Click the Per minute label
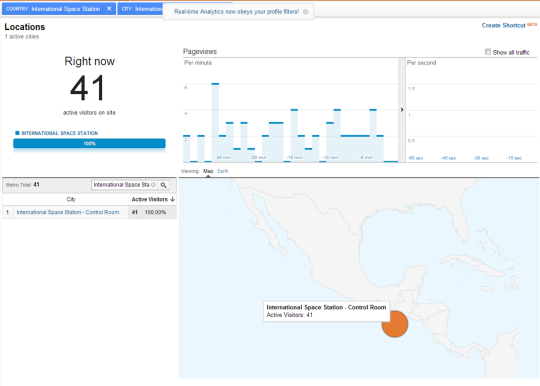Screen dimensions: 540x386 pyautogui.click(x=198, y=63)
